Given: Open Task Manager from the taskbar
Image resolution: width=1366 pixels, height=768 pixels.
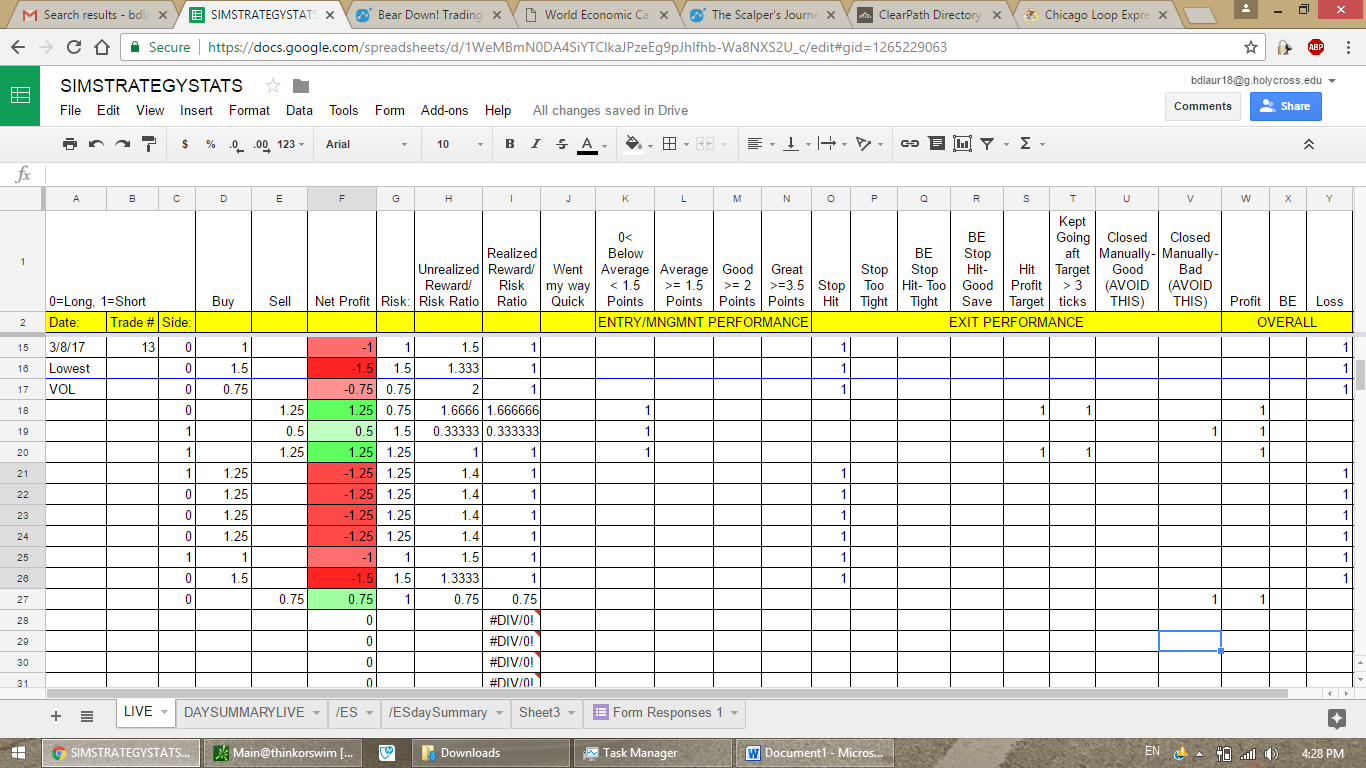Looking at the screenshot, I should click(x=652, y=753).
